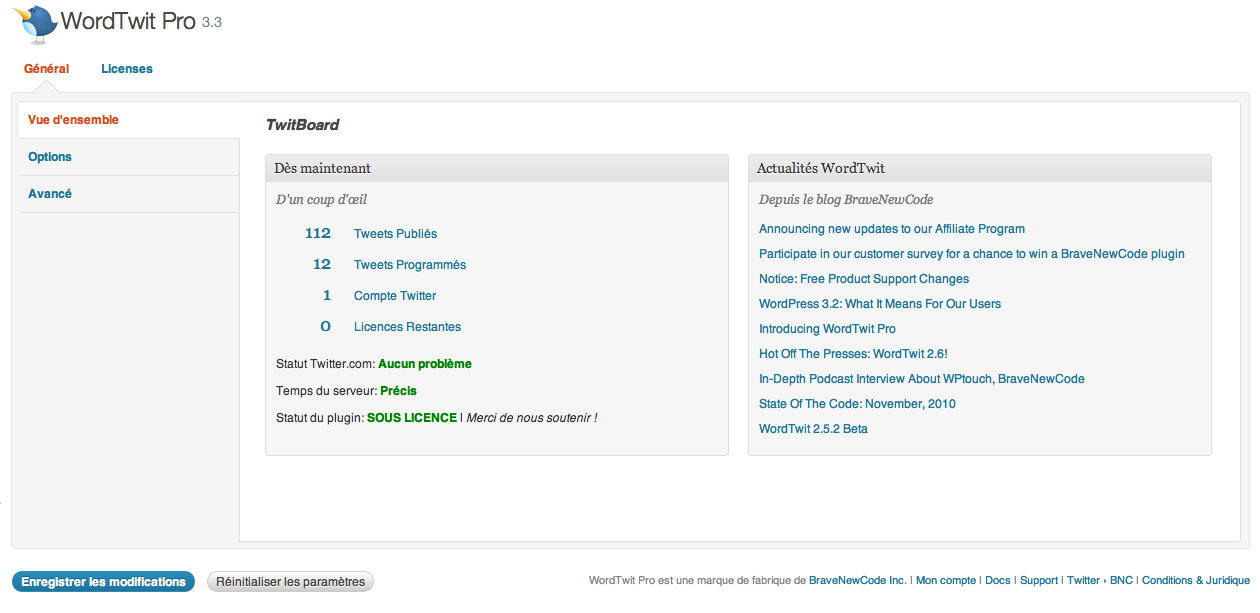Viewport: 1260px width, 613px height.
Task: Open the Introducing WordTwit Pro post
Action: click(x=827, y=329)
